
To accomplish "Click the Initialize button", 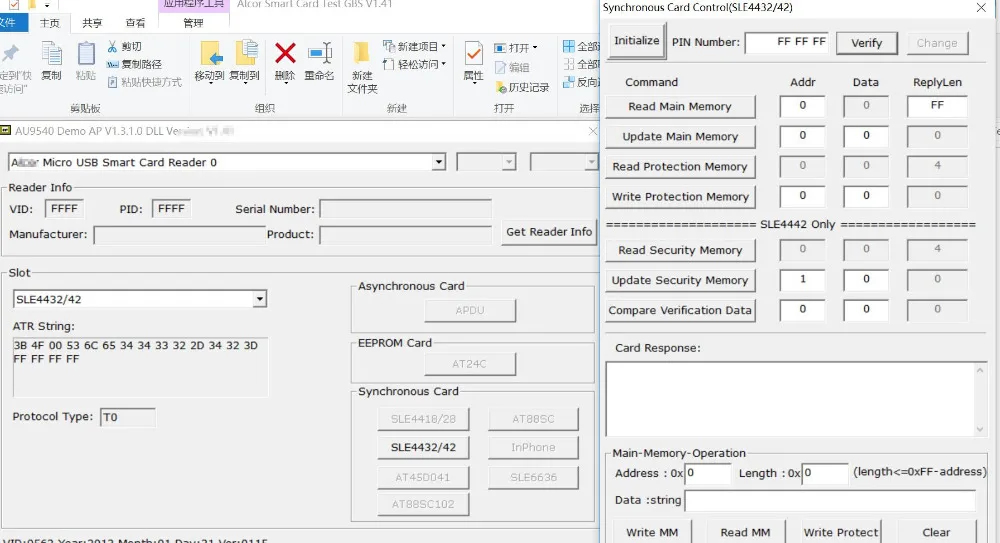I will pos(636,41).
